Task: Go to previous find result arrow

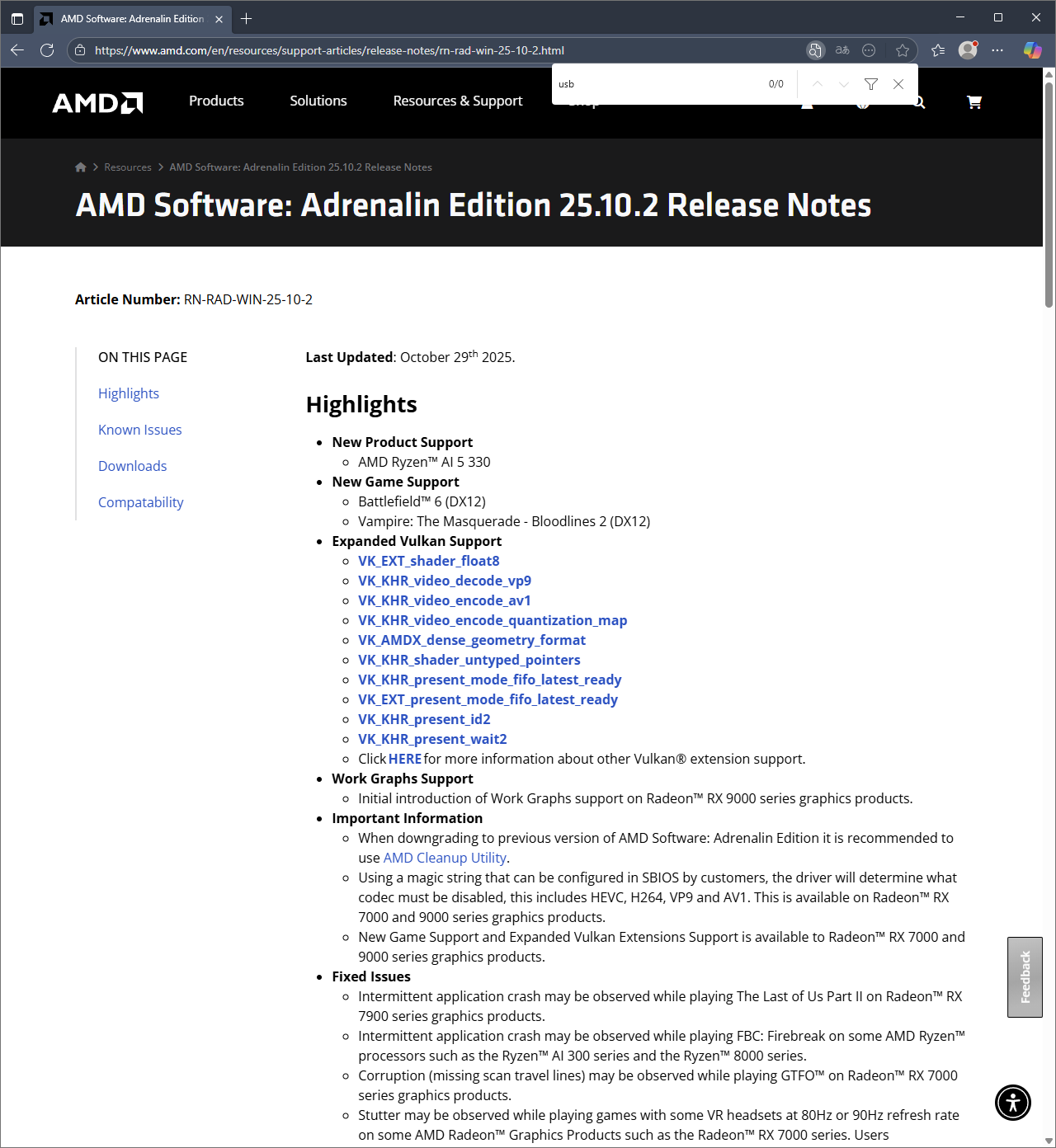Action: click(818, 84)
